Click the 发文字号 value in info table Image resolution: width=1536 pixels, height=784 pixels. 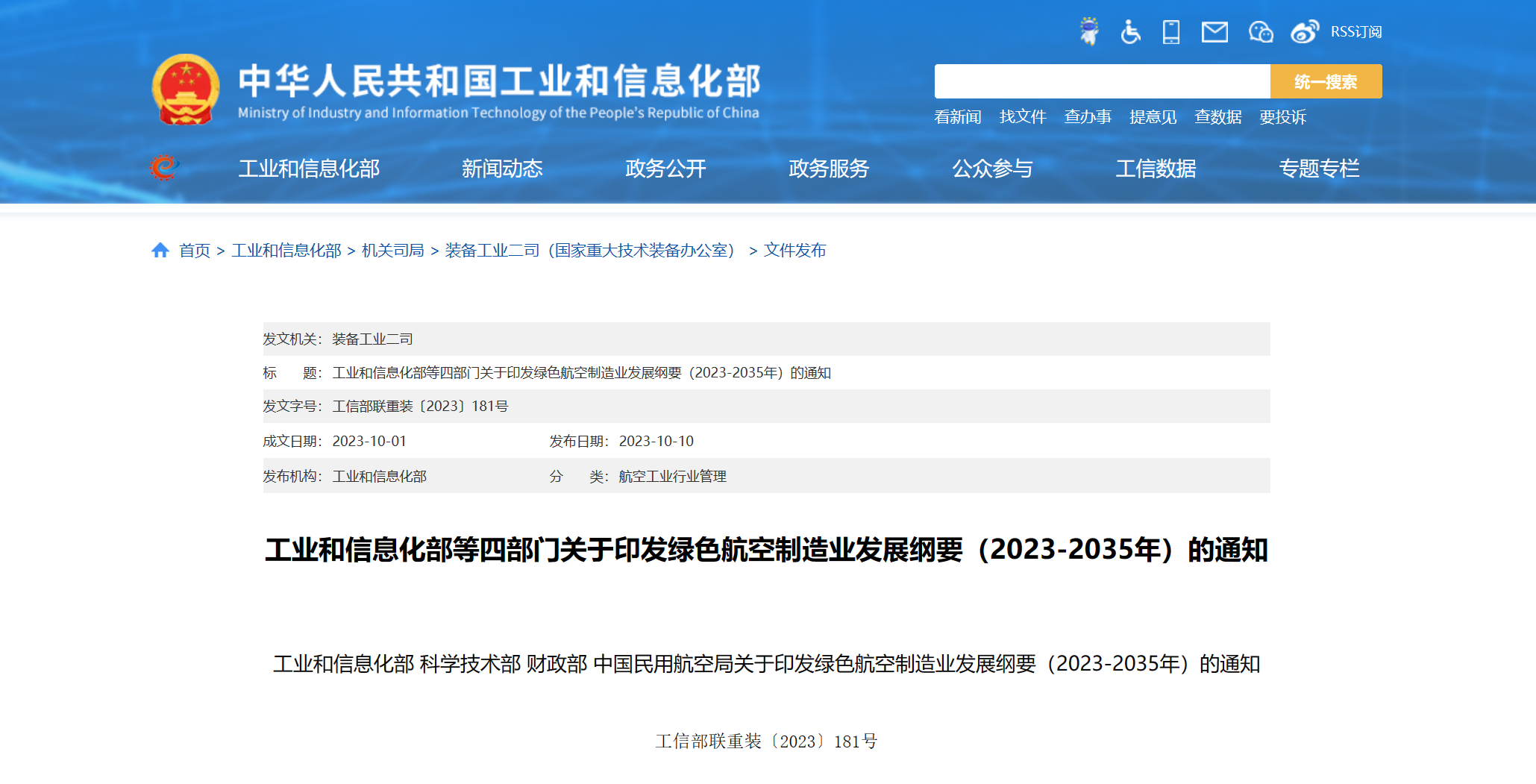(420, 407)
